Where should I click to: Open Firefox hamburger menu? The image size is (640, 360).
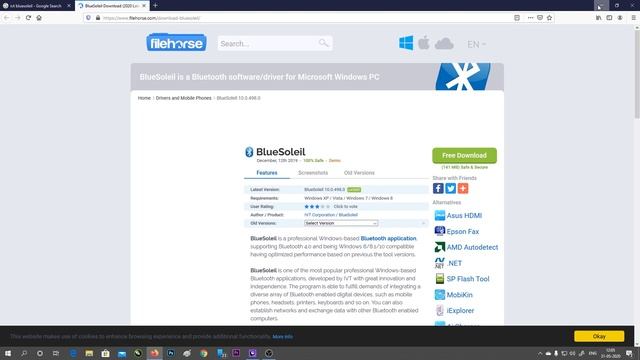tap(633, 18)
